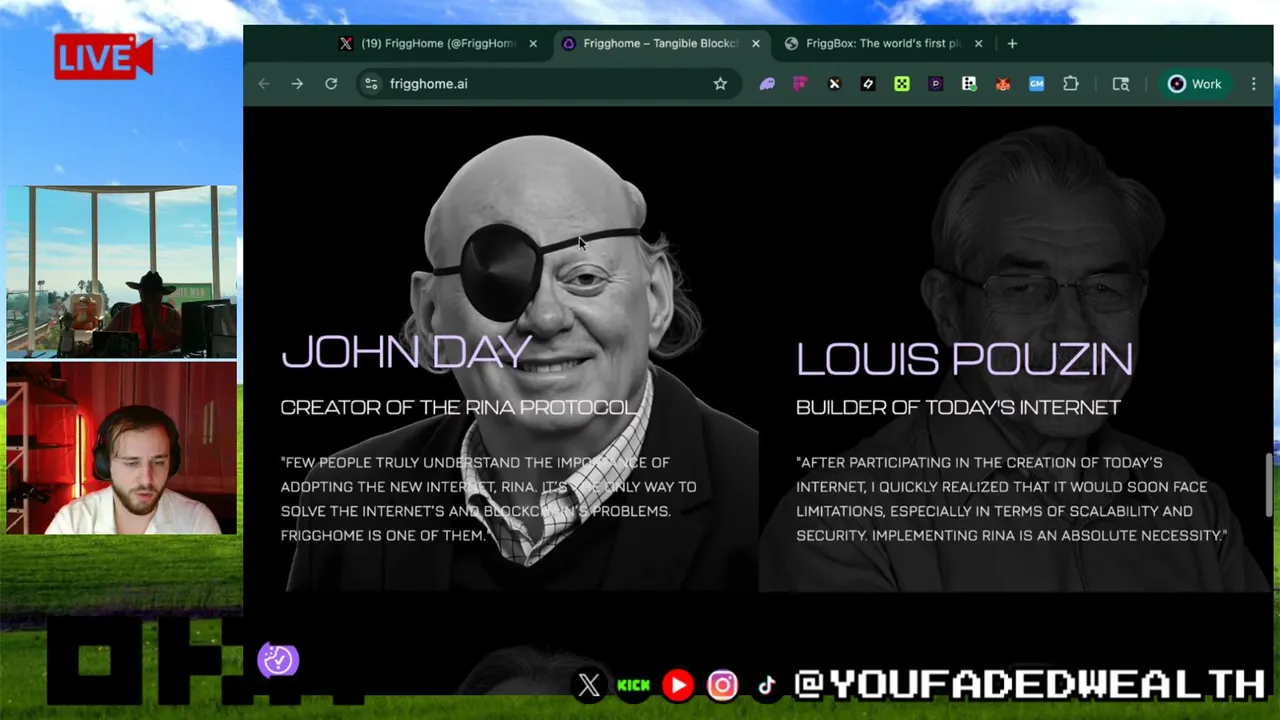The height and width of the screenshot is (720, 1280).
Task: Click the LOUIS POUZIN heading
Action: point(964,359)
